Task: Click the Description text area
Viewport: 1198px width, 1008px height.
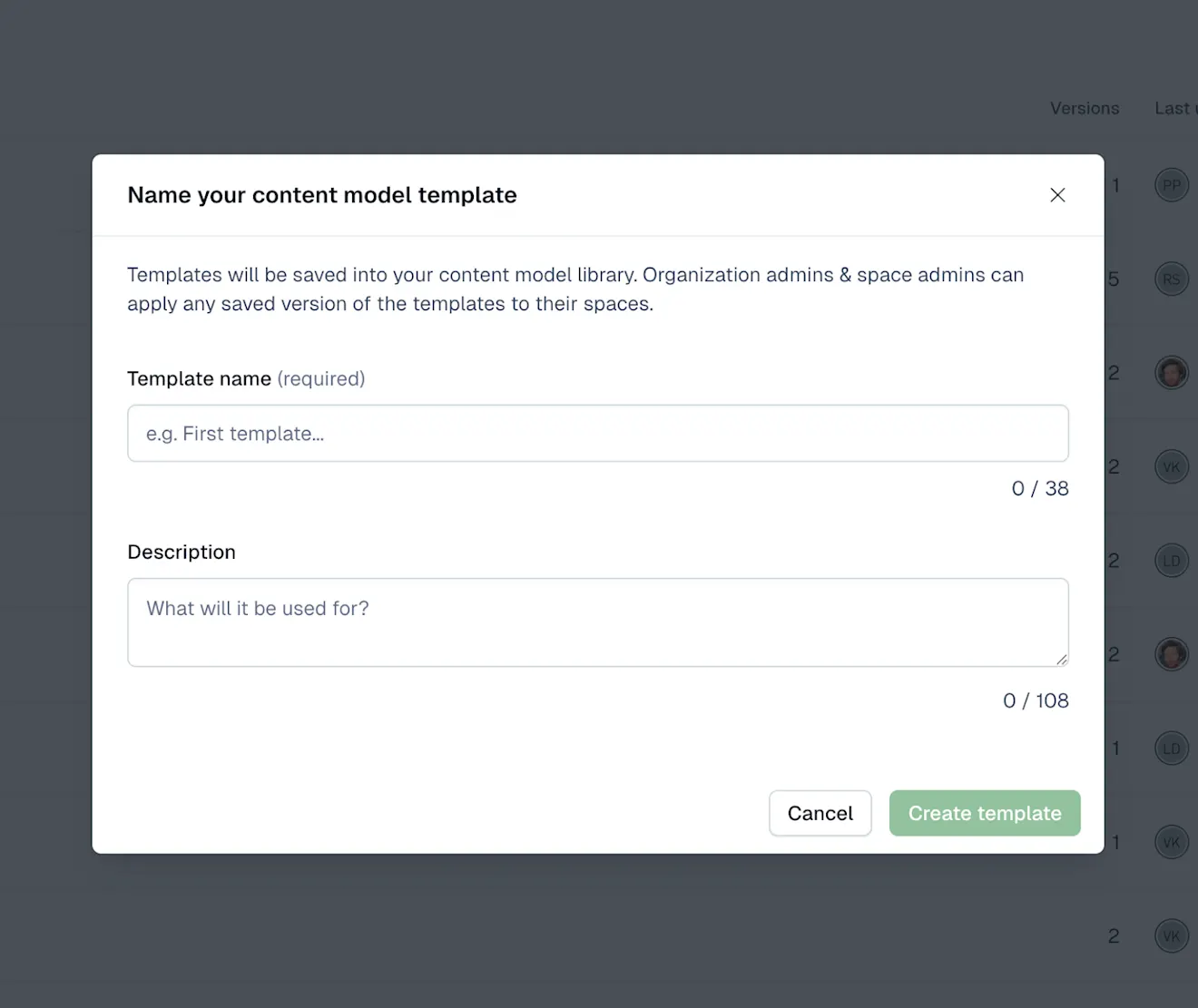Action: pyautogui.click(x=597, y=622)
